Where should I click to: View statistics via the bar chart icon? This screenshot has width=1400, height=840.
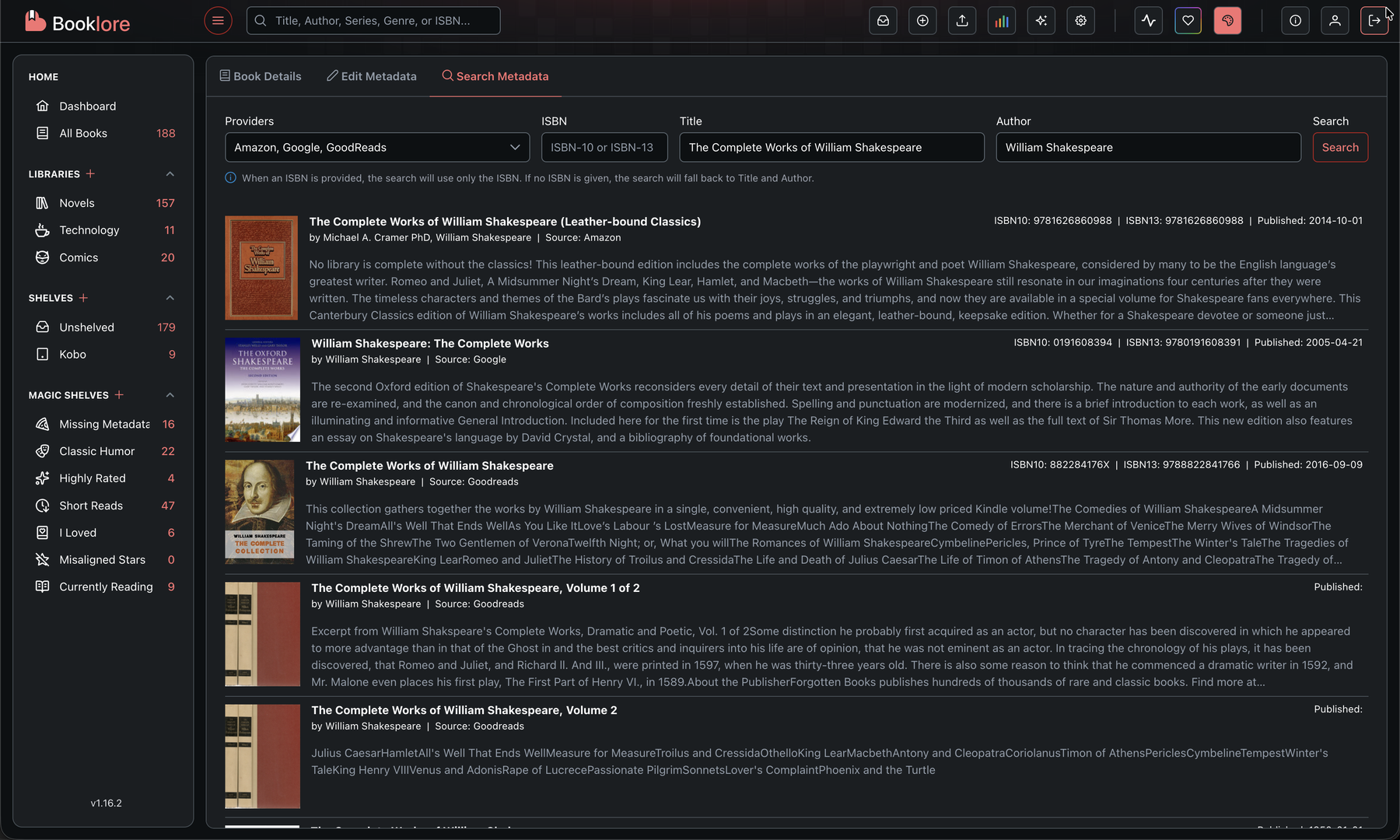(1002, 20)
